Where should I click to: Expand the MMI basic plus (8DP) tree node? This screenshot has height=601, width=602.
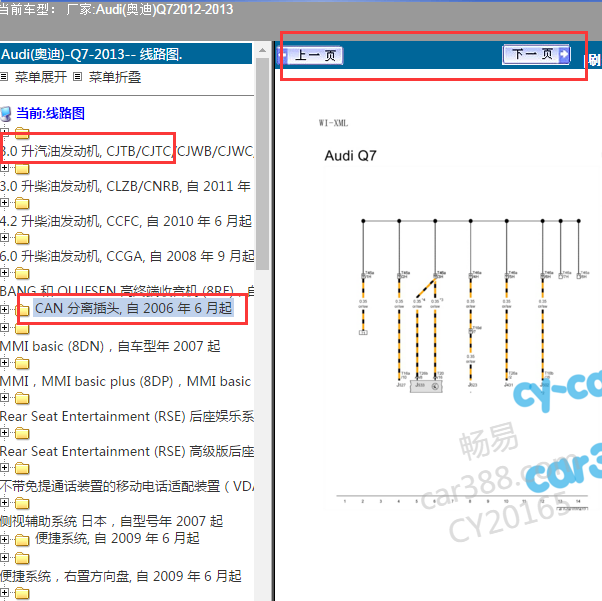[x=4, y=362]
